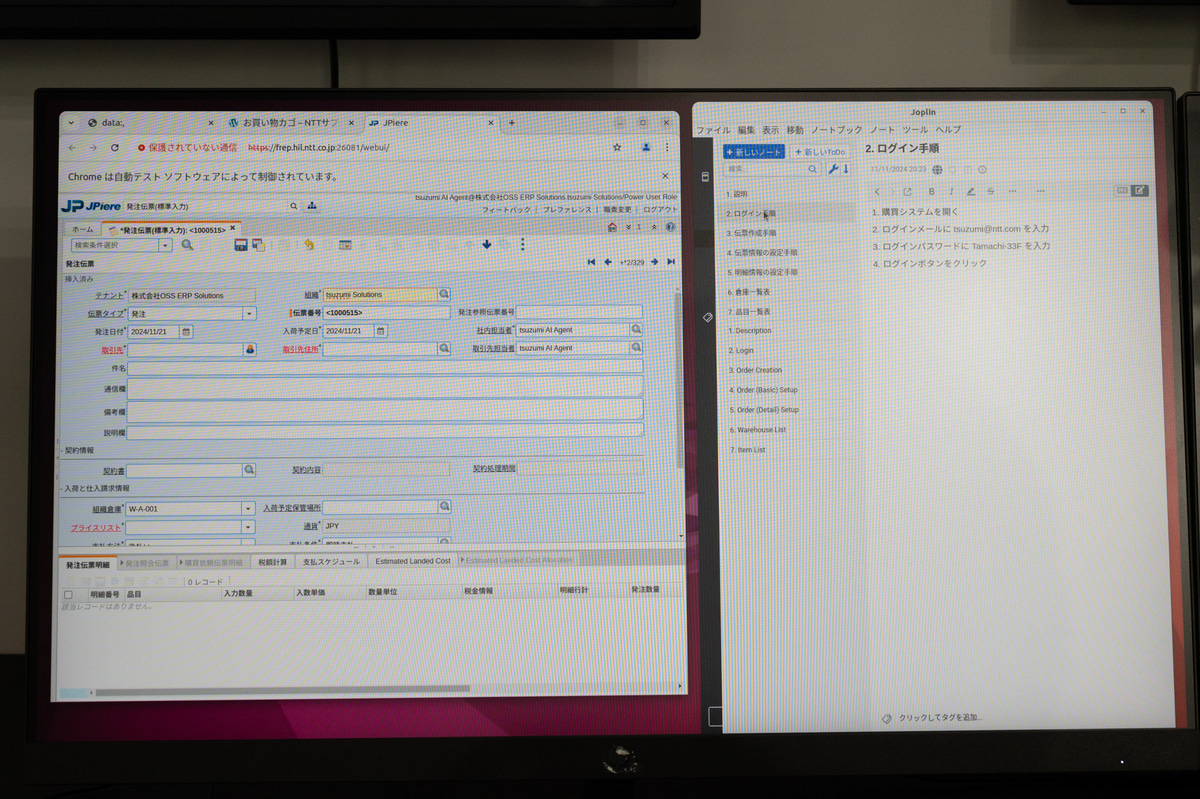
Task: Click Joplin note search box
Action: [x=774, y=170]
